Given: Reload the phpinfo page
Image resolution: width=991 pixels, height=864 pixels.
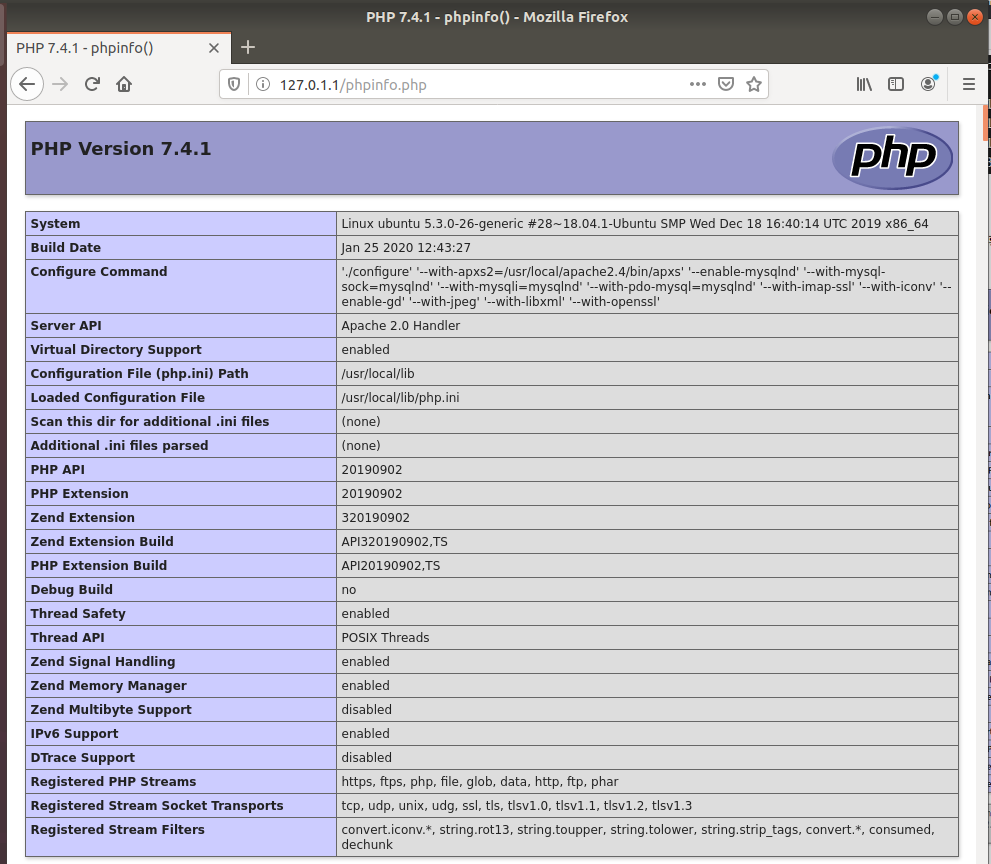Looking at the screenshot, I should (x=92, y=84).
